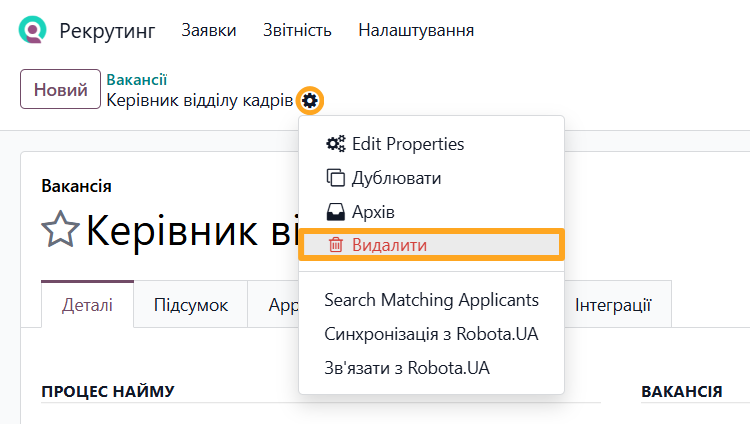Open the Recruiting app logo icon
Viewport: 750px width, 424px height.
pos(33,30)
